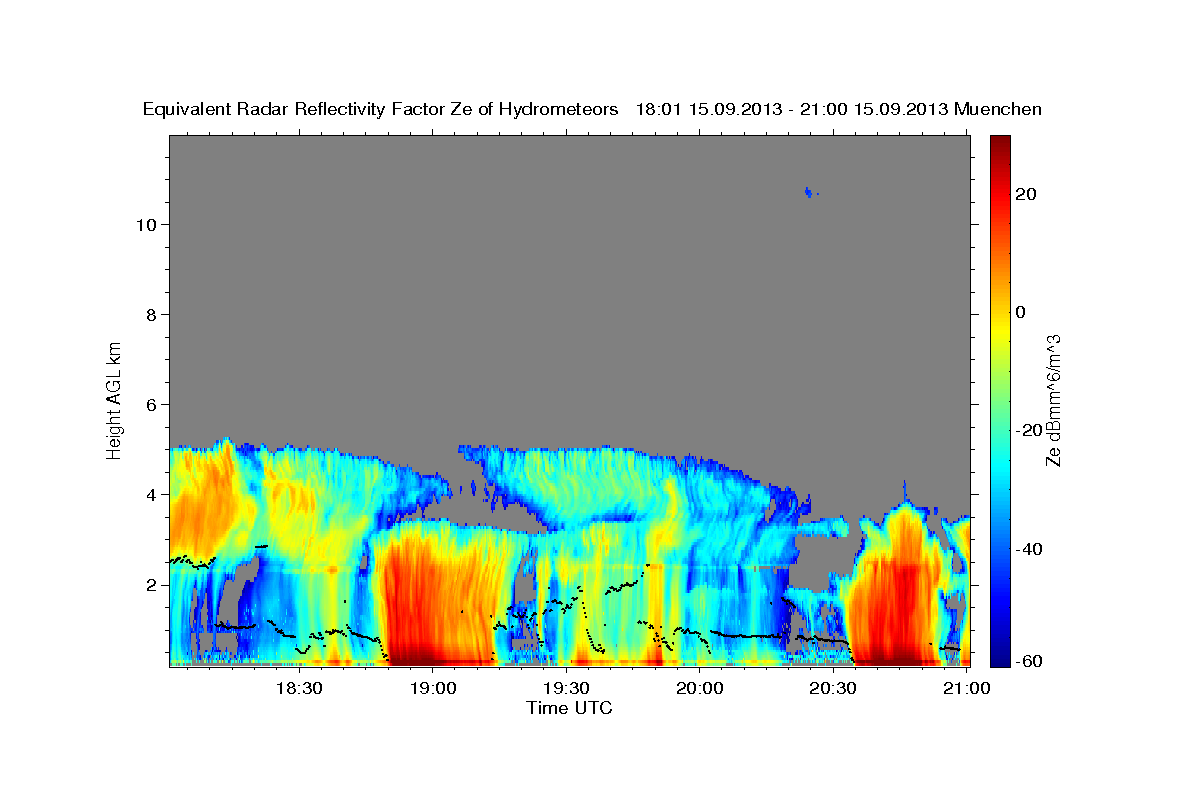Click the colorbar tick value "20"
This screenshot has width=1200, height=800.
(1025, 194)
